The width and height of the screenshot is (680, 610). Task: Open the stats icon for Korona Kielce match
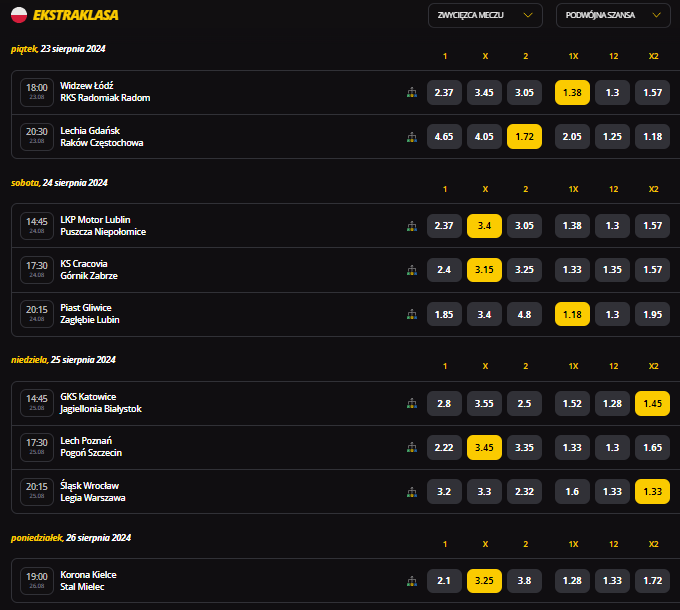[411, 581]
